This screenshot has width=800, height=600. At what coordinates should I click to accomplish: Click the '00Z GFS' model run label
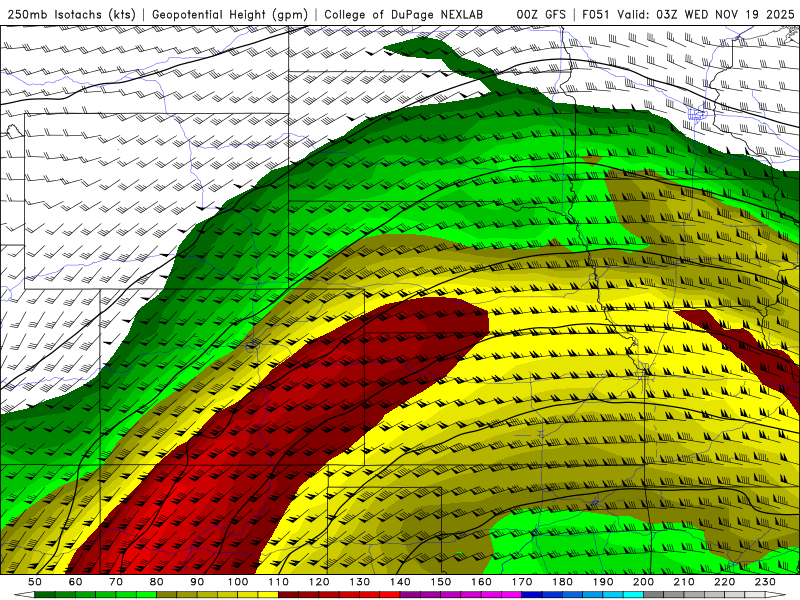[541, 14]
